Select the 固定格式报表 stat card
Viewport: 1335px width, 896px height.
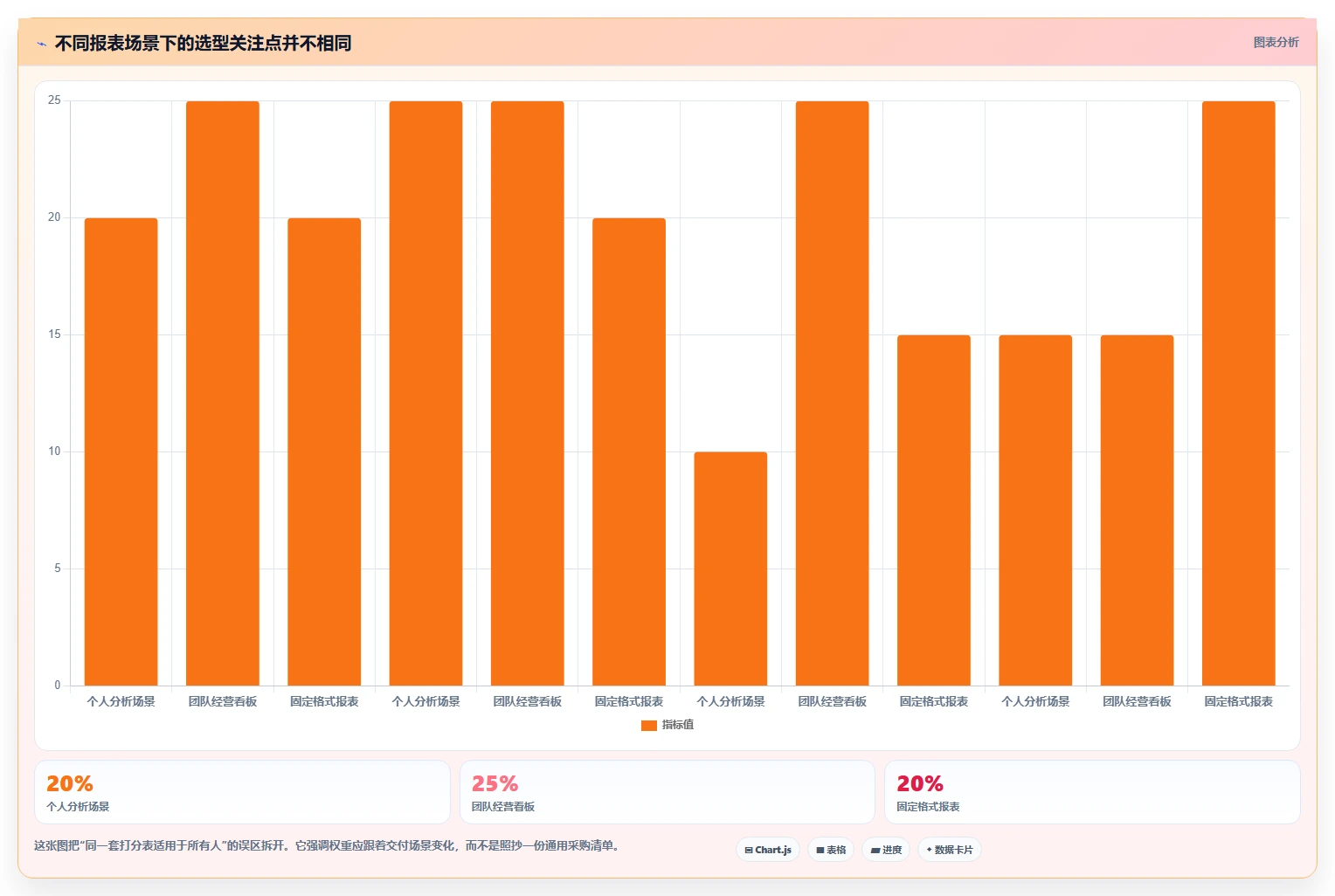1092,792
